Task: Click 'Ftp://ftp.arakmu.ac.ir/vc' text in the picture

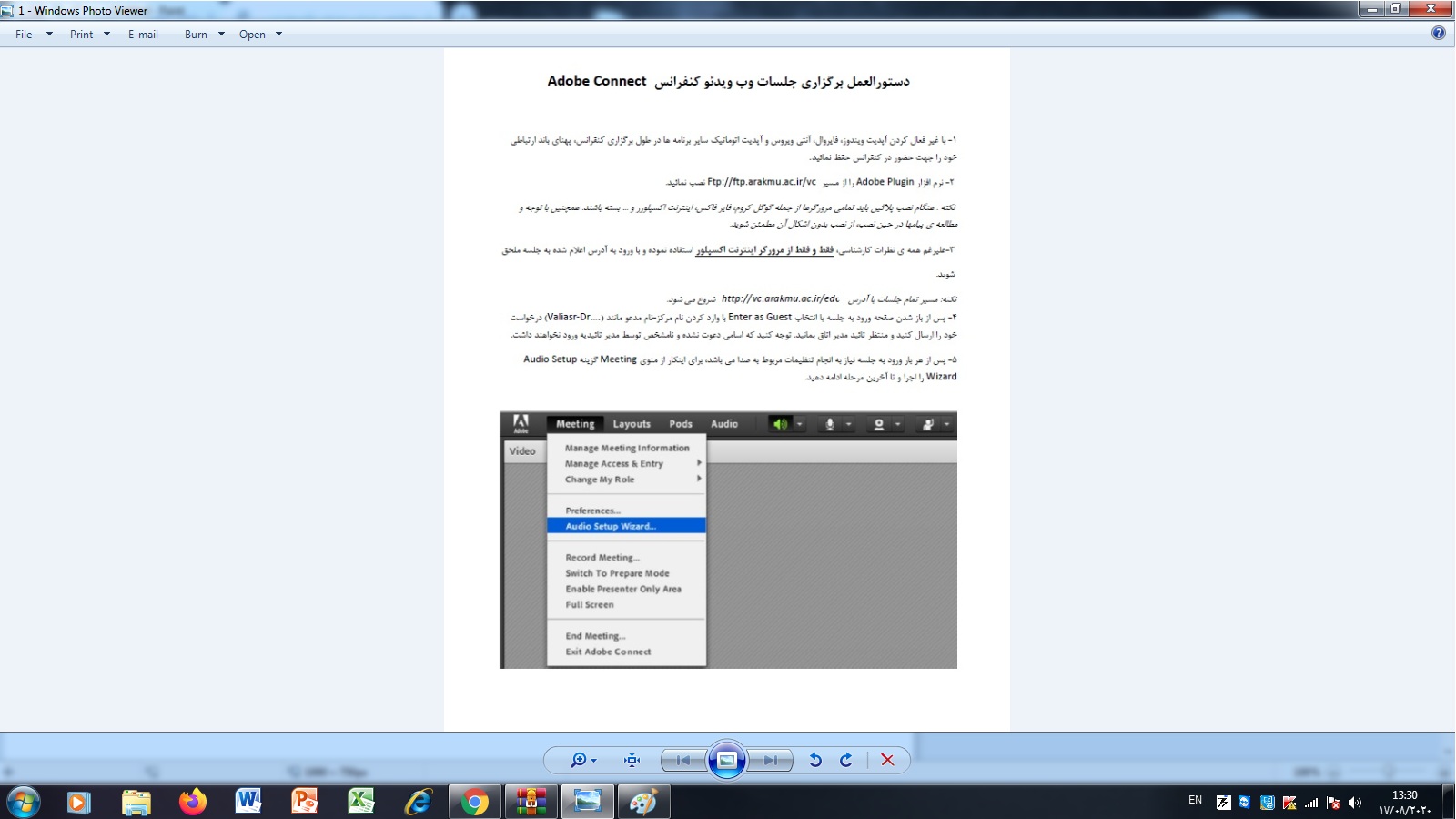Action: [x=762, y=182]
